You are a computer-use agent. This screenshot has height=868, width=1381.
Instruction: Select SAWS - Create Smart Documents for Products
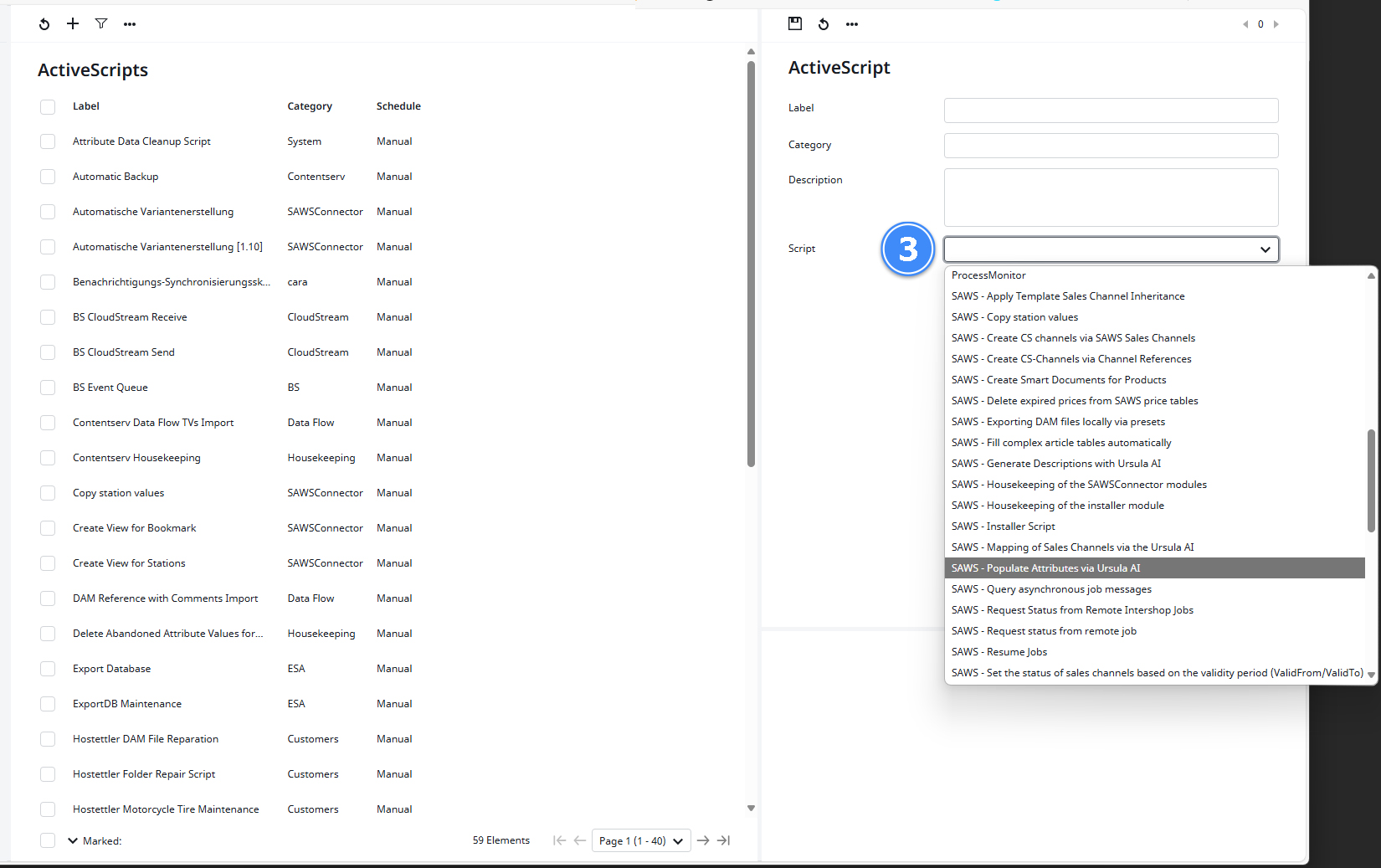click(x=1154, y=380)
